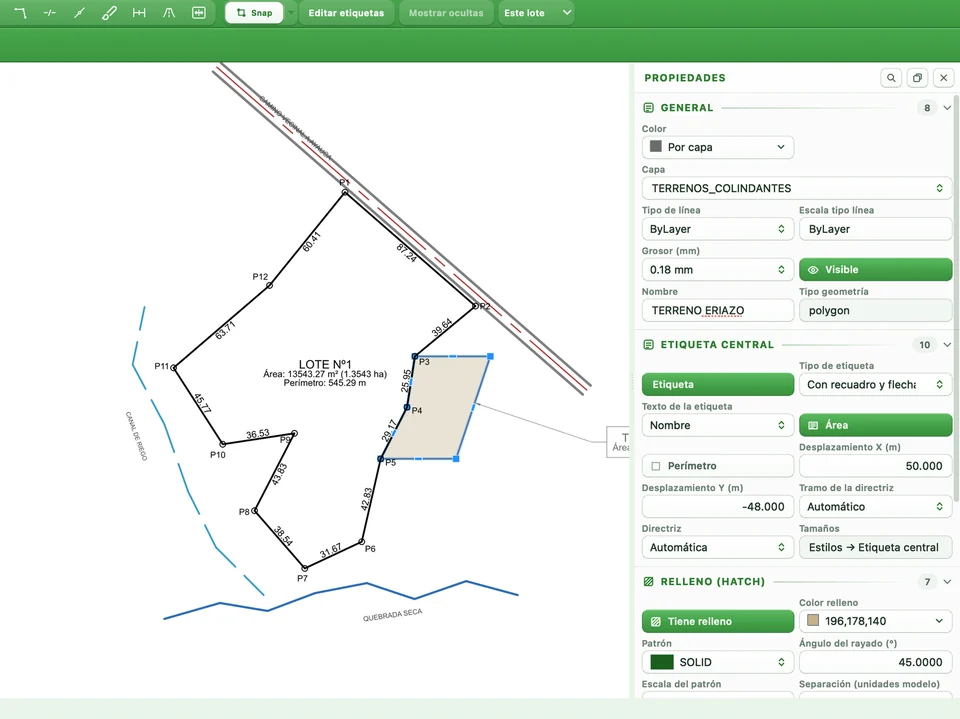Collapse the Etiqueta Central section chevron
The height and width of the screenshot is (719, 960).
coord(947,345)
